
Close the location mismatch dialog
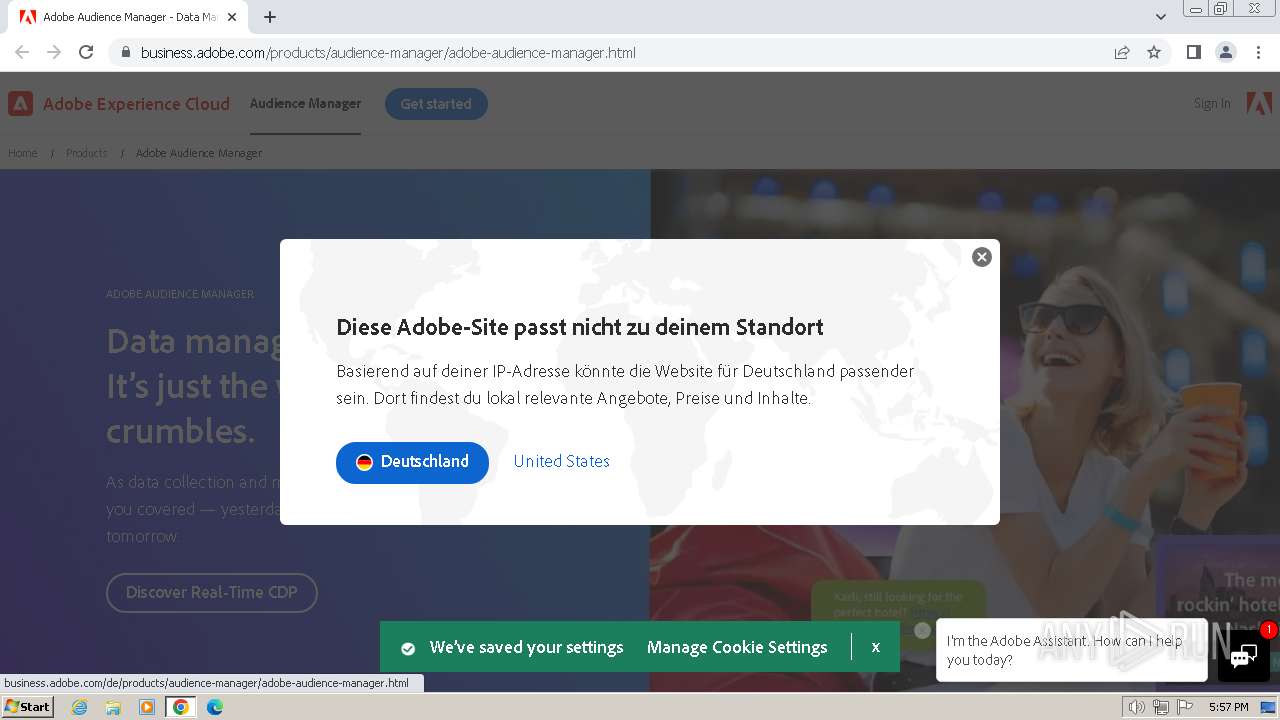click(982, 257)
